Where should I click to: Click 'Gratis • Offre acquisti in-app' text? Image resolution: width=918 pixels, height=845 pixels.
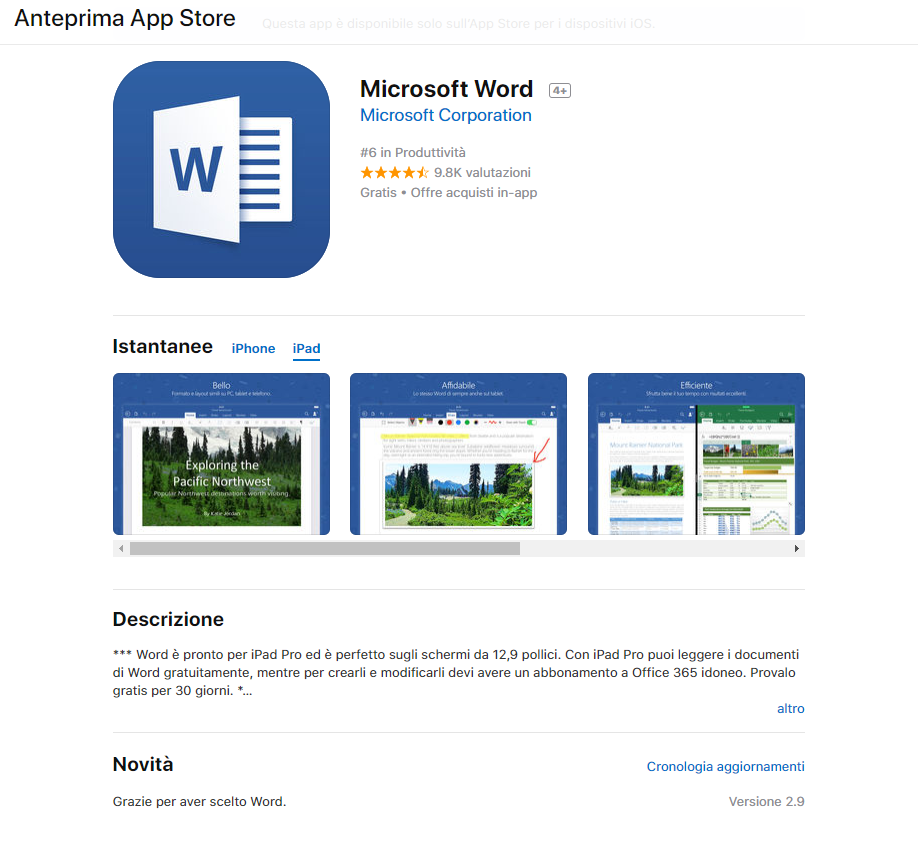click(x=448, y=193)
